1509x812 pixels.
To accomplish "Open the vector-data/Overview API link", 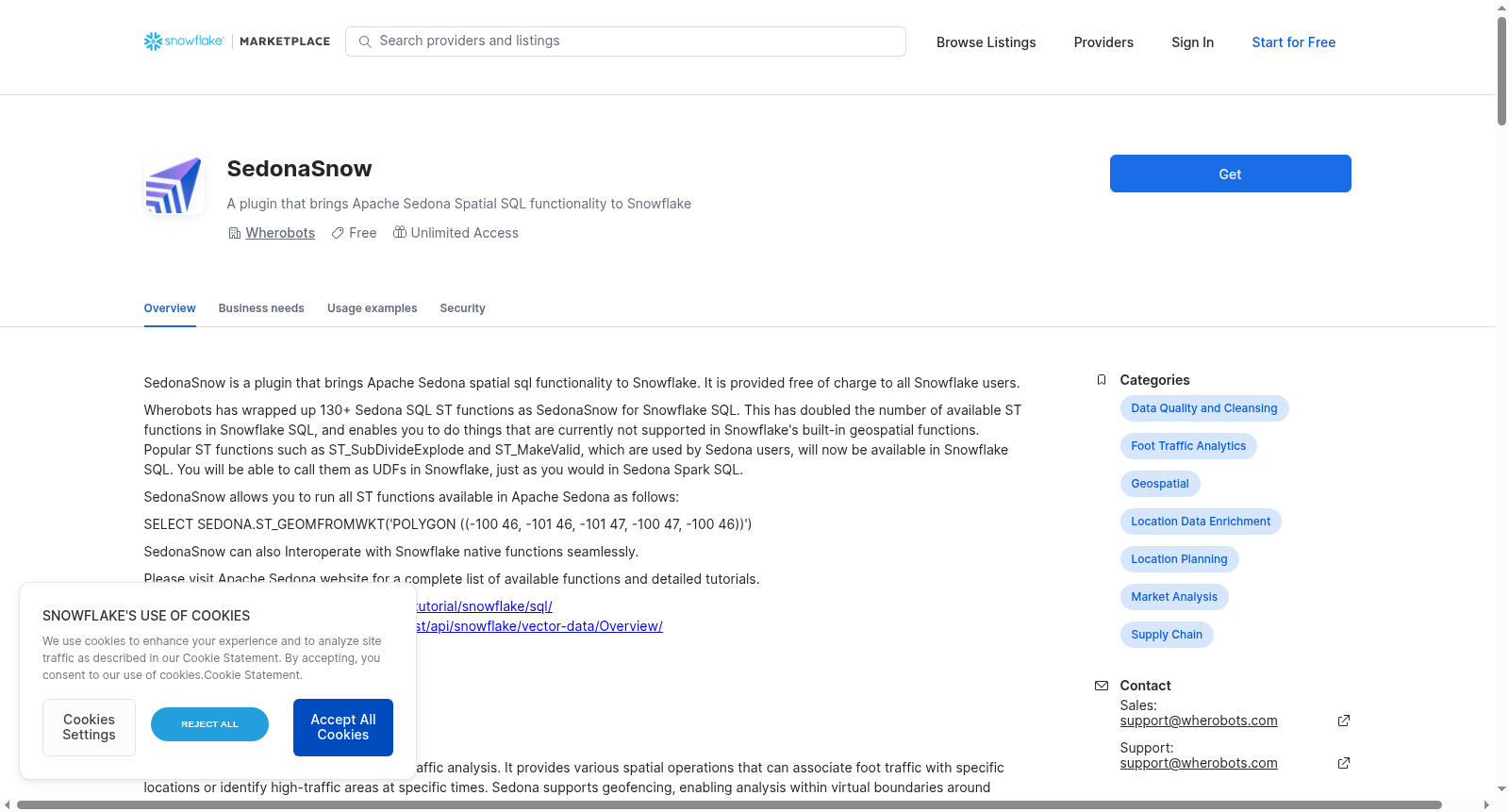I will point(539,626).
